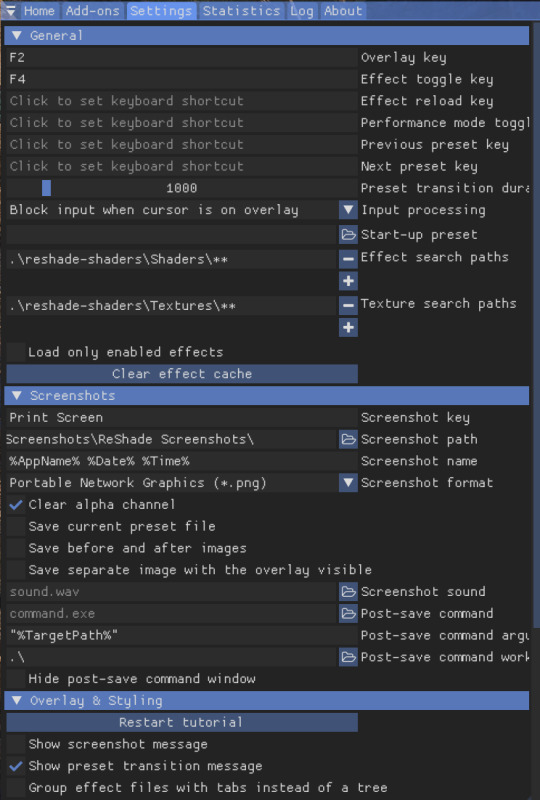Screen dimensions: 540x800
Task: Add a new effect search path
Action: click(348, 281)
